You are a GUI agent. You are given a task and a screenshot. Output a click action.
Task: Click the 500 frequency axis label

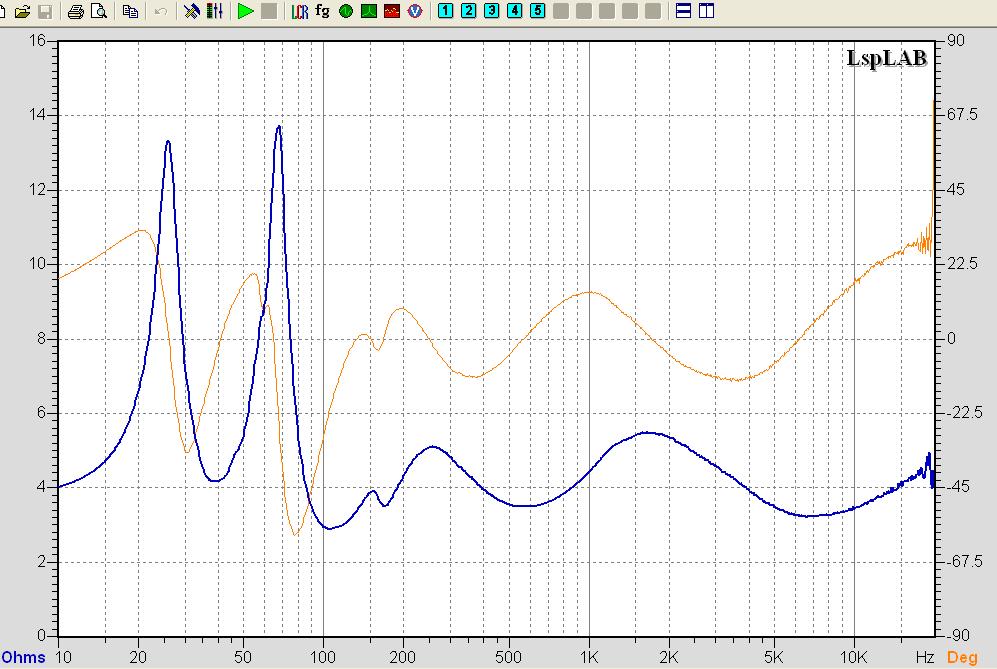coord(509,657)
